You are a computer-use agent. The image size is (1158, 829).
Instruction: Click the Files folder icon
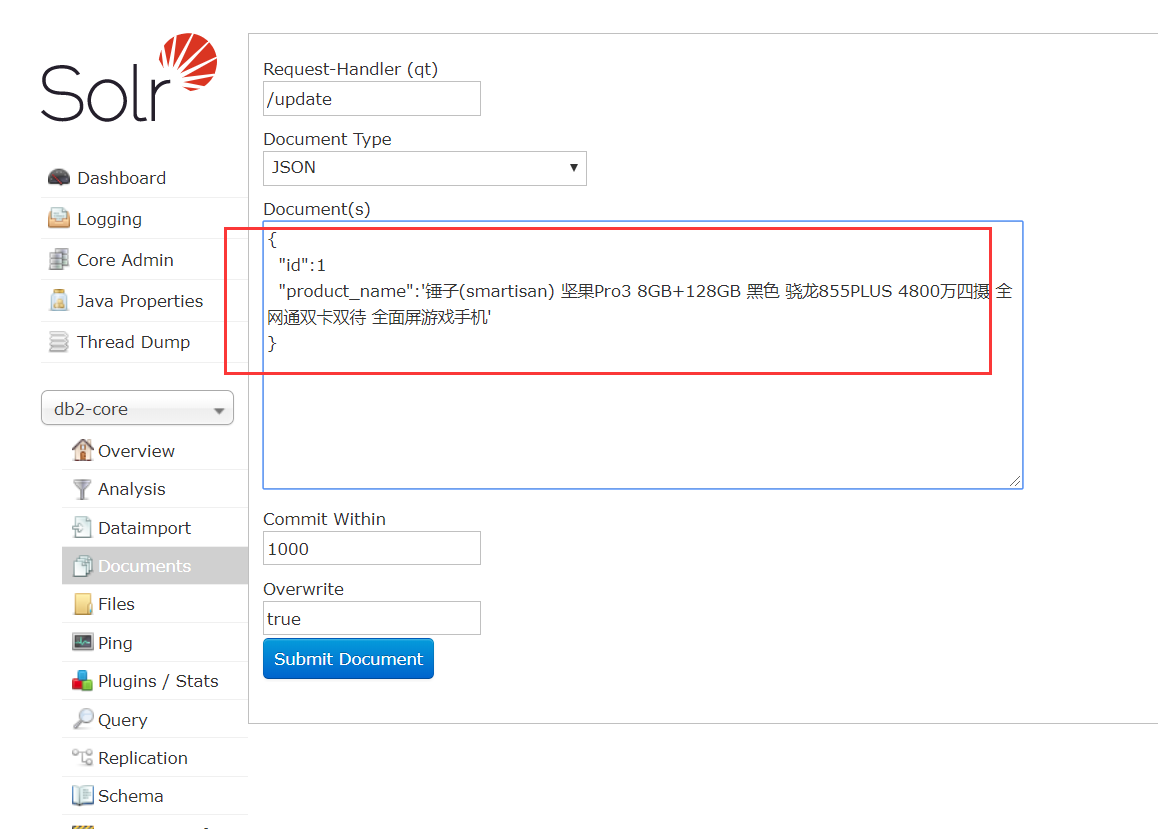click(83, 604)
